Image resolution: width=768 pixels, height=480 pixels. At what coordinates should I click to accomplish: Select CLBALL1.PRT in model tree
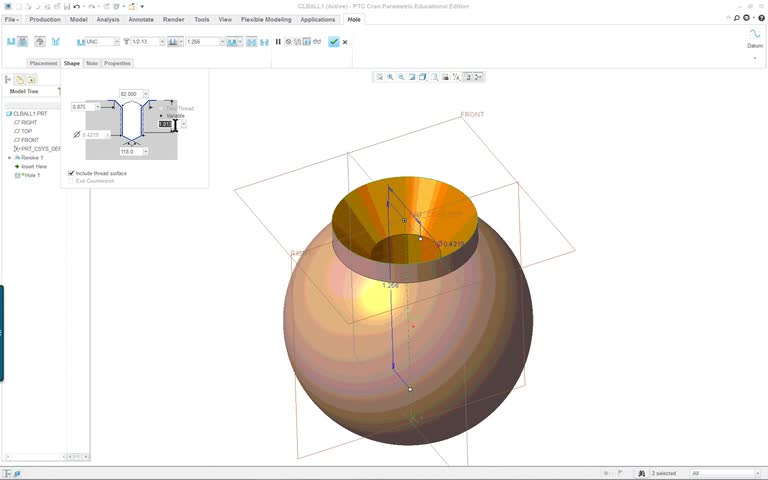click(30, 113)
